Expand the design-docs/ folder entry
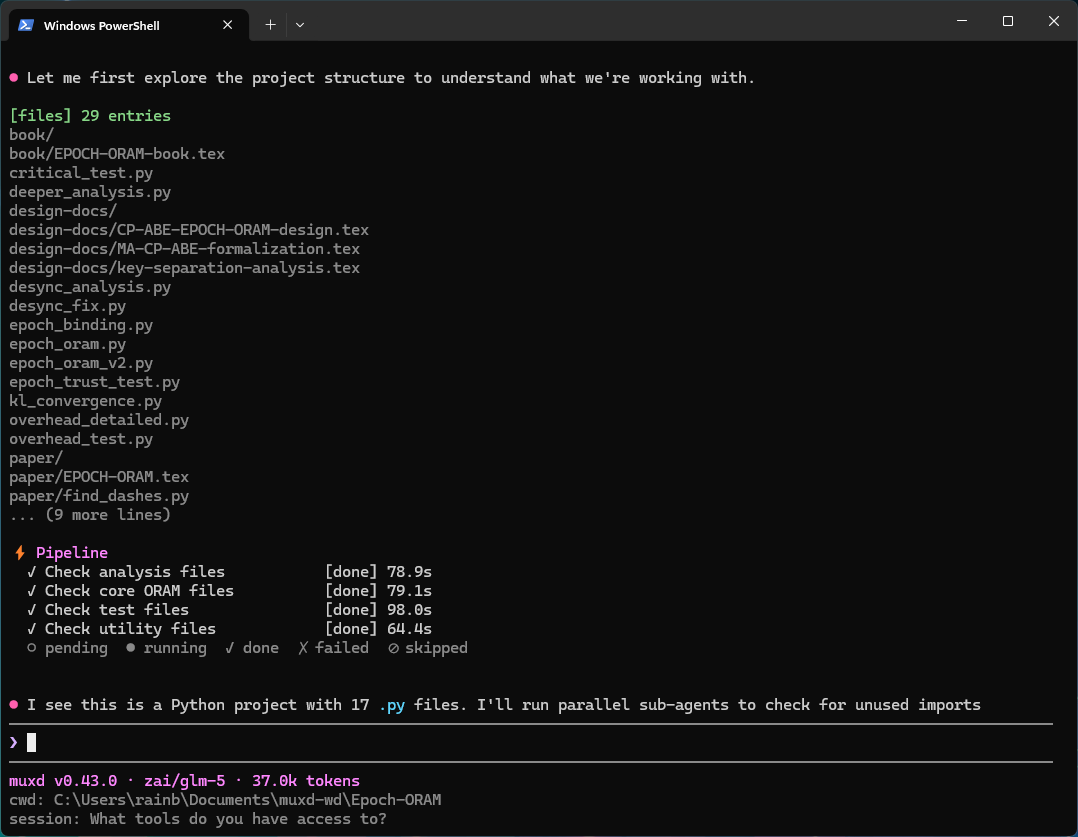This screenshot has width=1078, height=837. pos(63,210)
